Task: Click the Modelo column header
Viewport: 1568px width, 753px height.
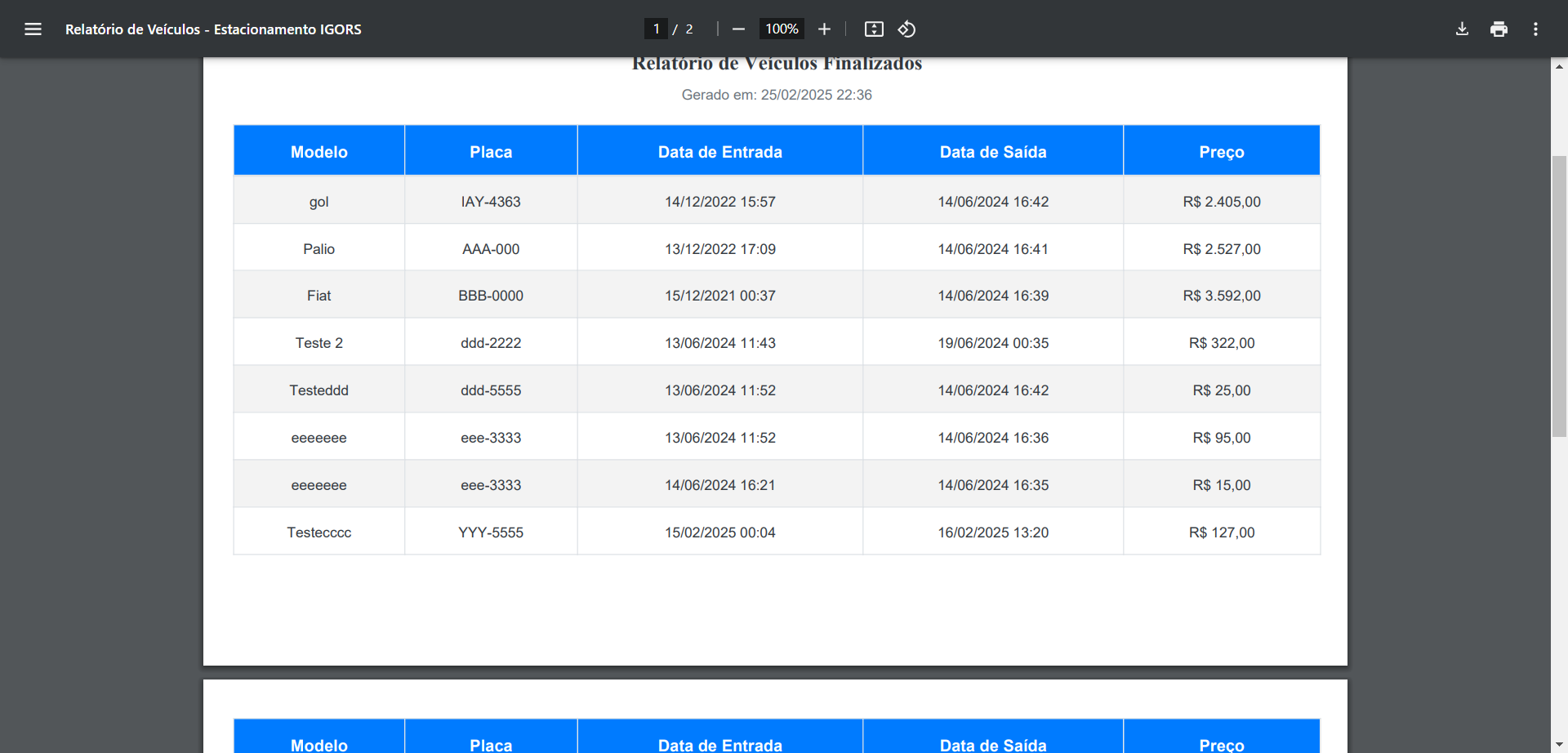Action: click(318, 152)
